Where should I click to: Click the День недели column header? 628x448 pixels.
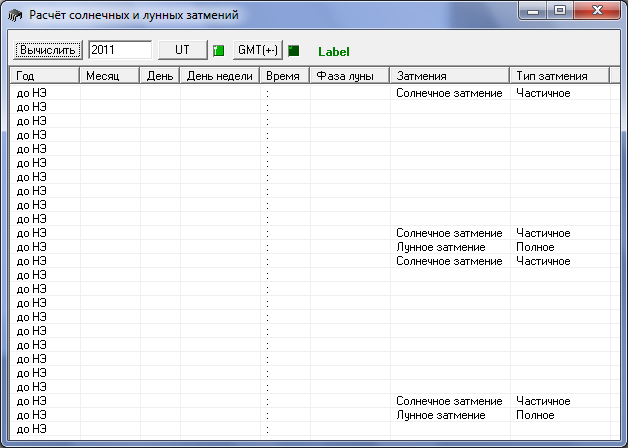pos(218,76)
